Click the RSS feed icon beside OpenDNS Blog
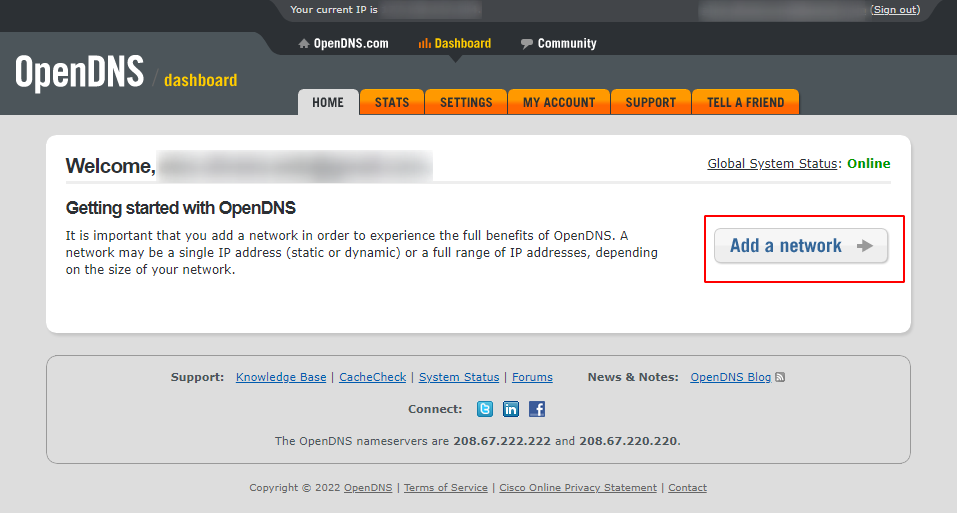Viewport: 957px width, 513px height. (780, 377)
